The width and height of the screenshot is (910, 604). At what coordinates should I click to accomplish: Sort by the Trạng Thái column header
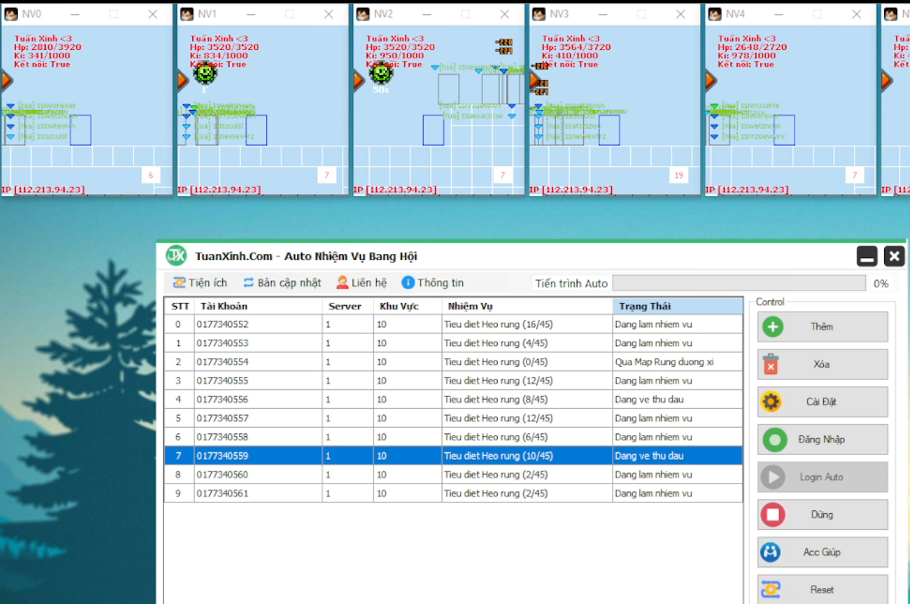click(677, 306)
